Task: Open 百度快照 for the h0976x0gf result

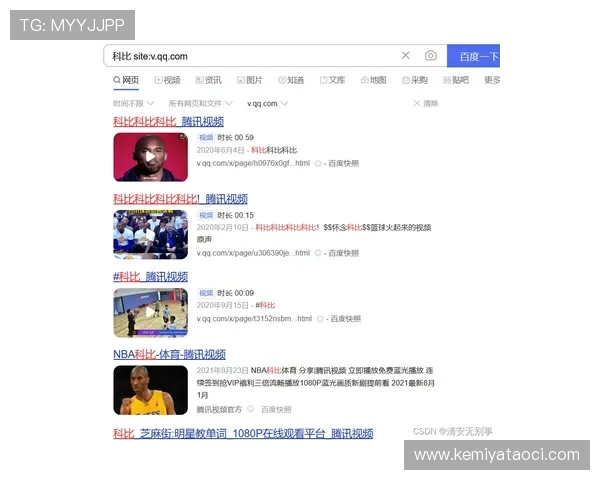Action: [344, 163]
